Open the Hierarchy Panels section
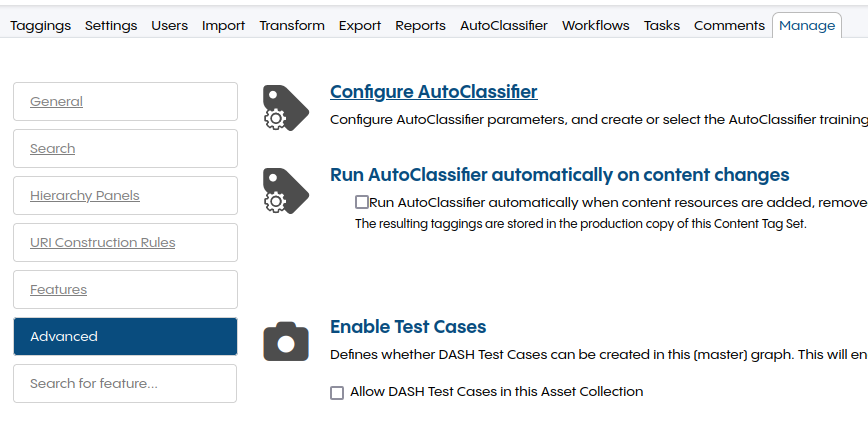 85,196
